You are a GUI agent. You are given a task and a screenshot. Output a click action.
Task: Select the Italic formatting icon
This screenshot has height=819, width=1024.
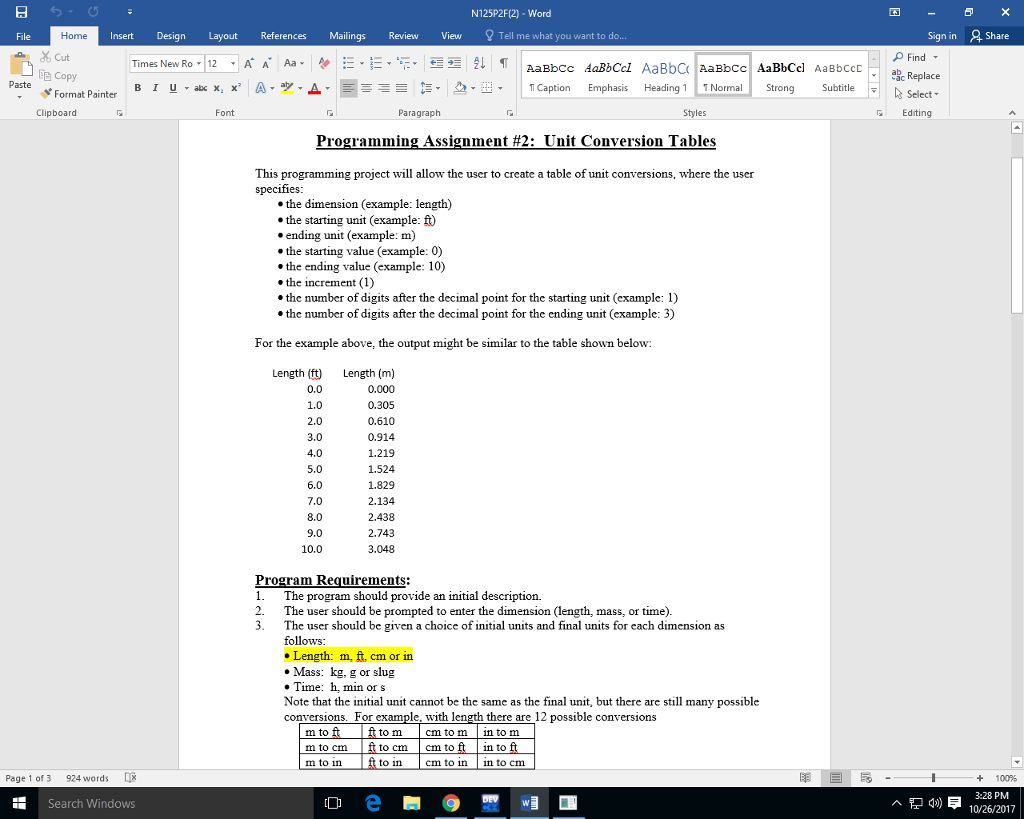coord(154,88)
